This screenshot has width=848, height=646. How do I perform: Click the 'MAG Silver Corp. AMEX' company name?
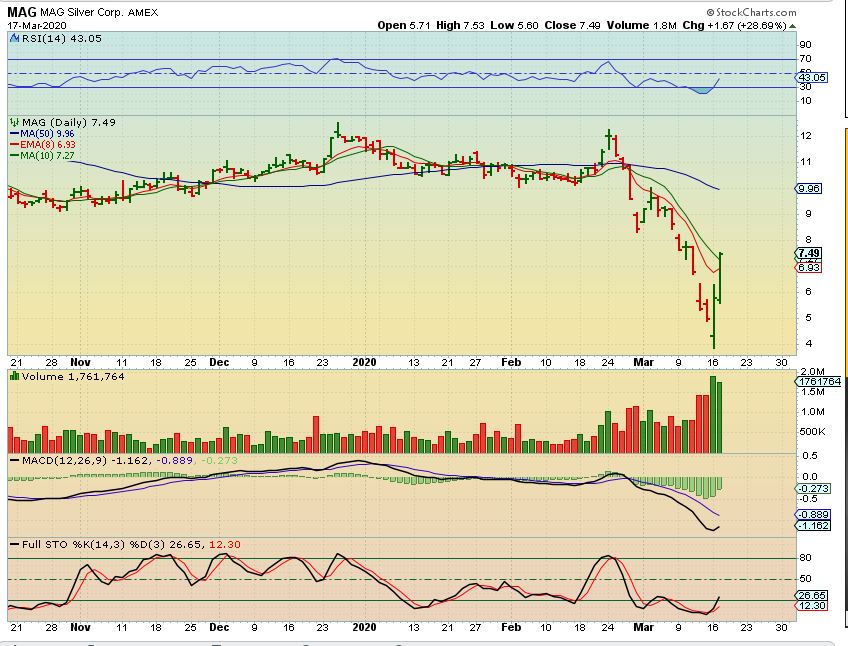[x=99, y=12]
